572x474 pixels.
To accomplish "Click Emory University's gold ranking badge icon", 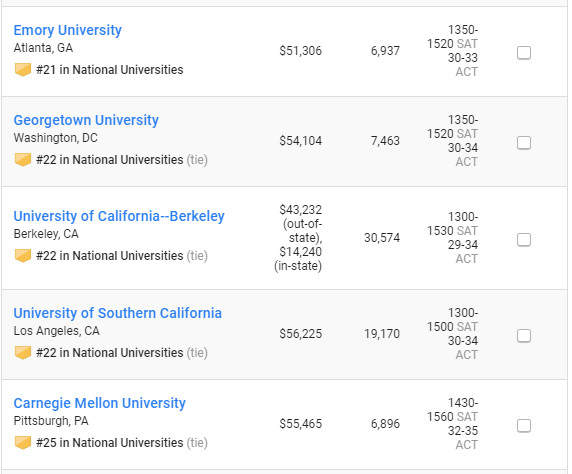I will tap(23, 69).
